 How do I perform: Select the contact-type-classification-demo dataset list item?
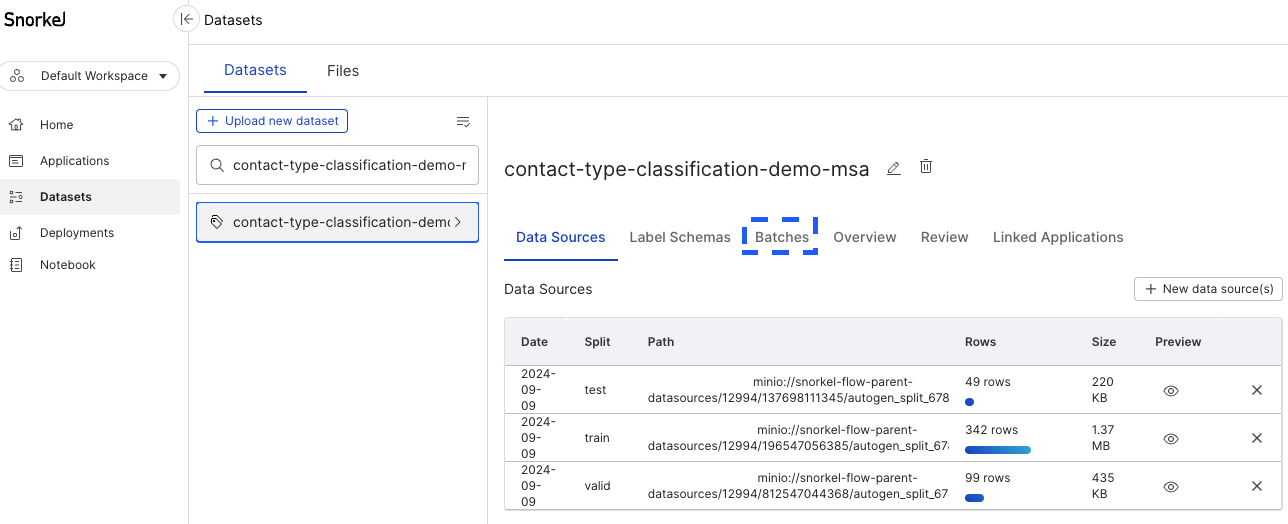coord(337,222)
